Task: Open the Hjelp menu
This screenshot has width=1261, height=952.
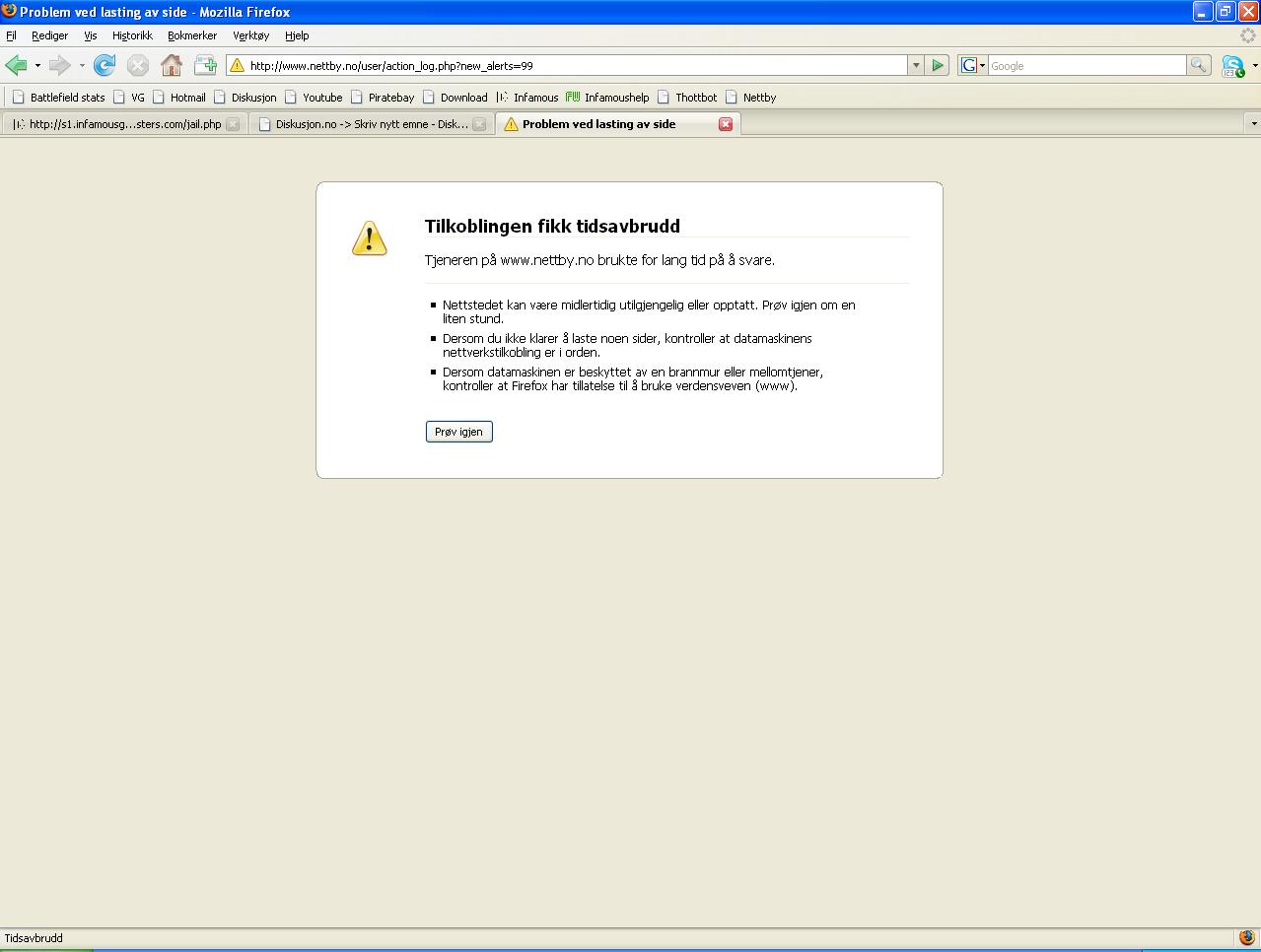Action: coord(297,35)
